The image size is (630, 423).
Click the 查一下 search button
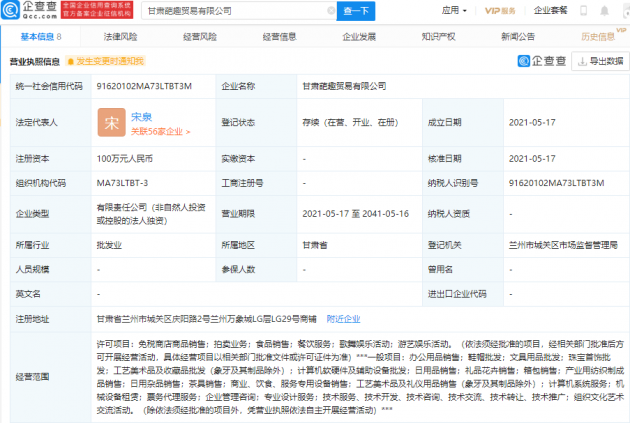356,11
